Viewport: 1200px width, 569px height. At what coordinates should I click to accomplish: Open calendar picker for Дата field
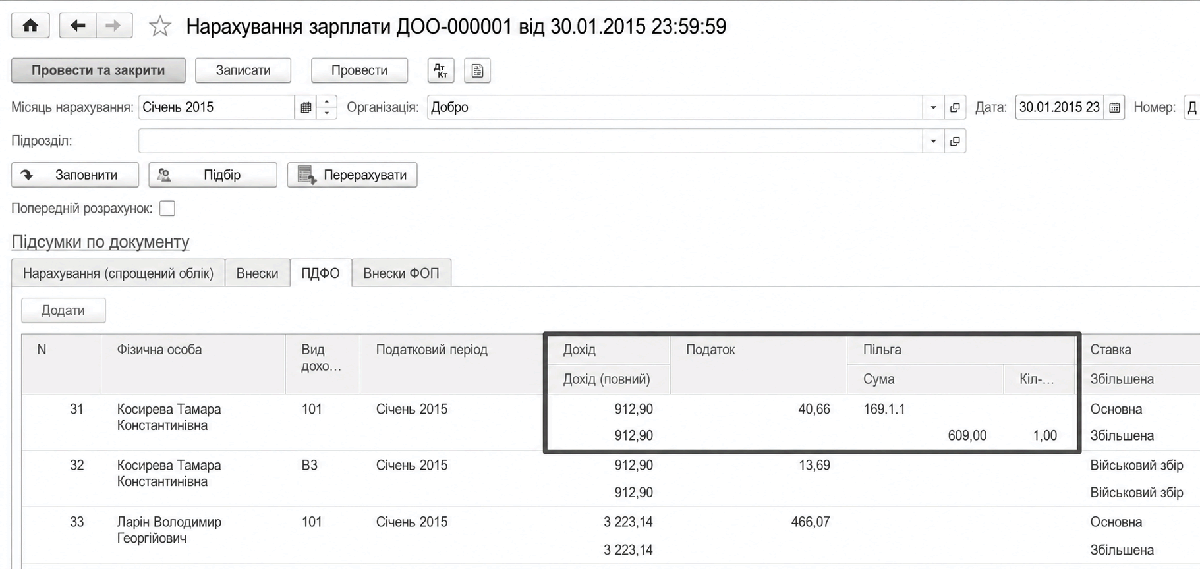point(1115,107)
